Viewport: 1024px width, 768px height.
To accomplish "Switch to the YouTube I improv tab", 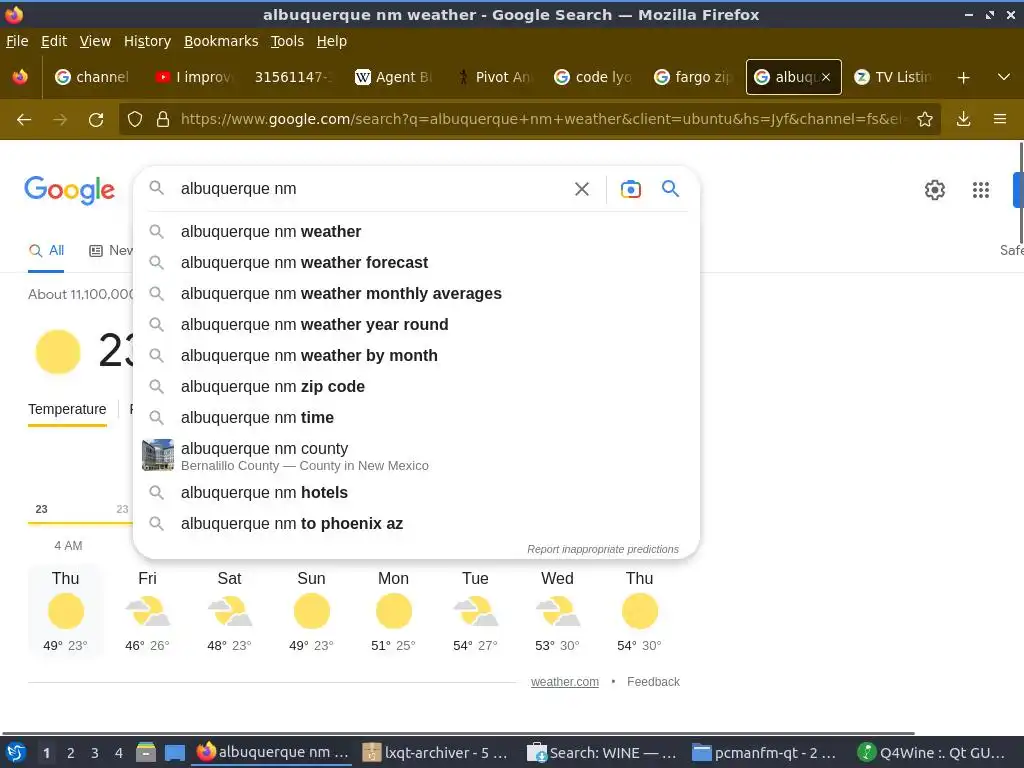I will click(193, 77).
